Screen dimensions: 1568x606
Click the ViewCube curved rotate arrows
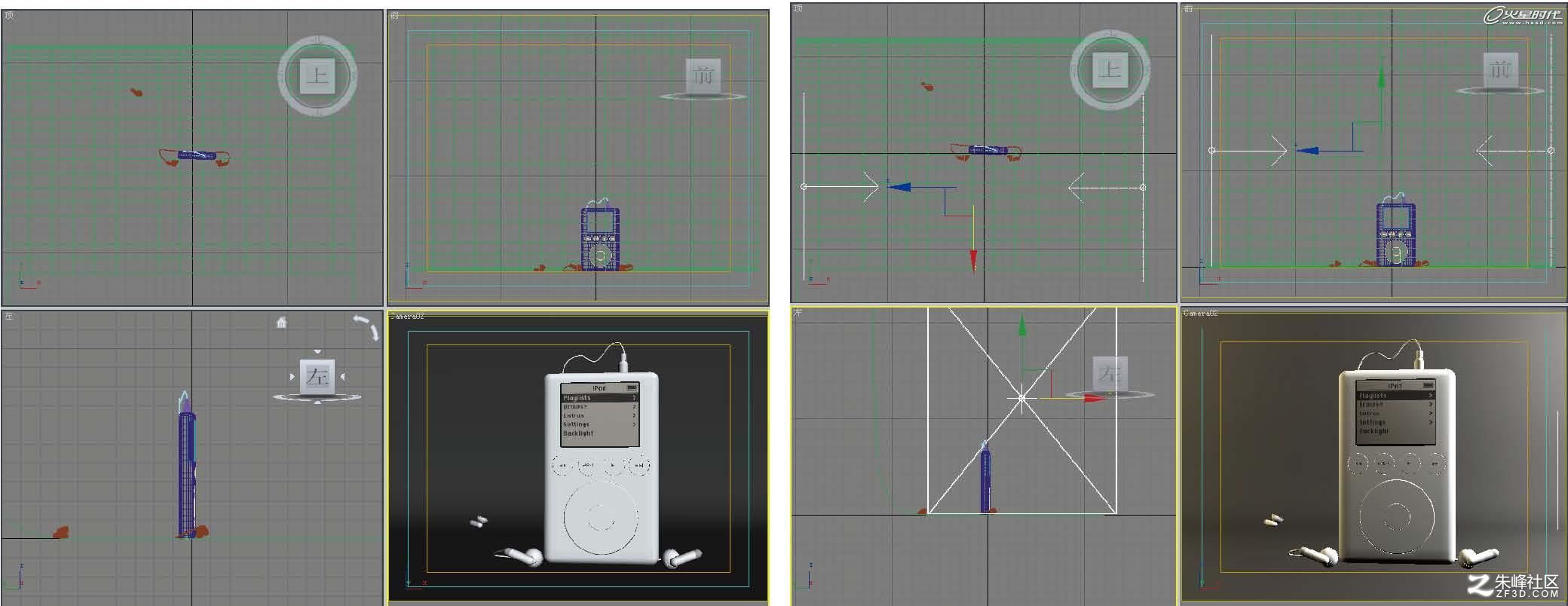(x=366, y=326)
